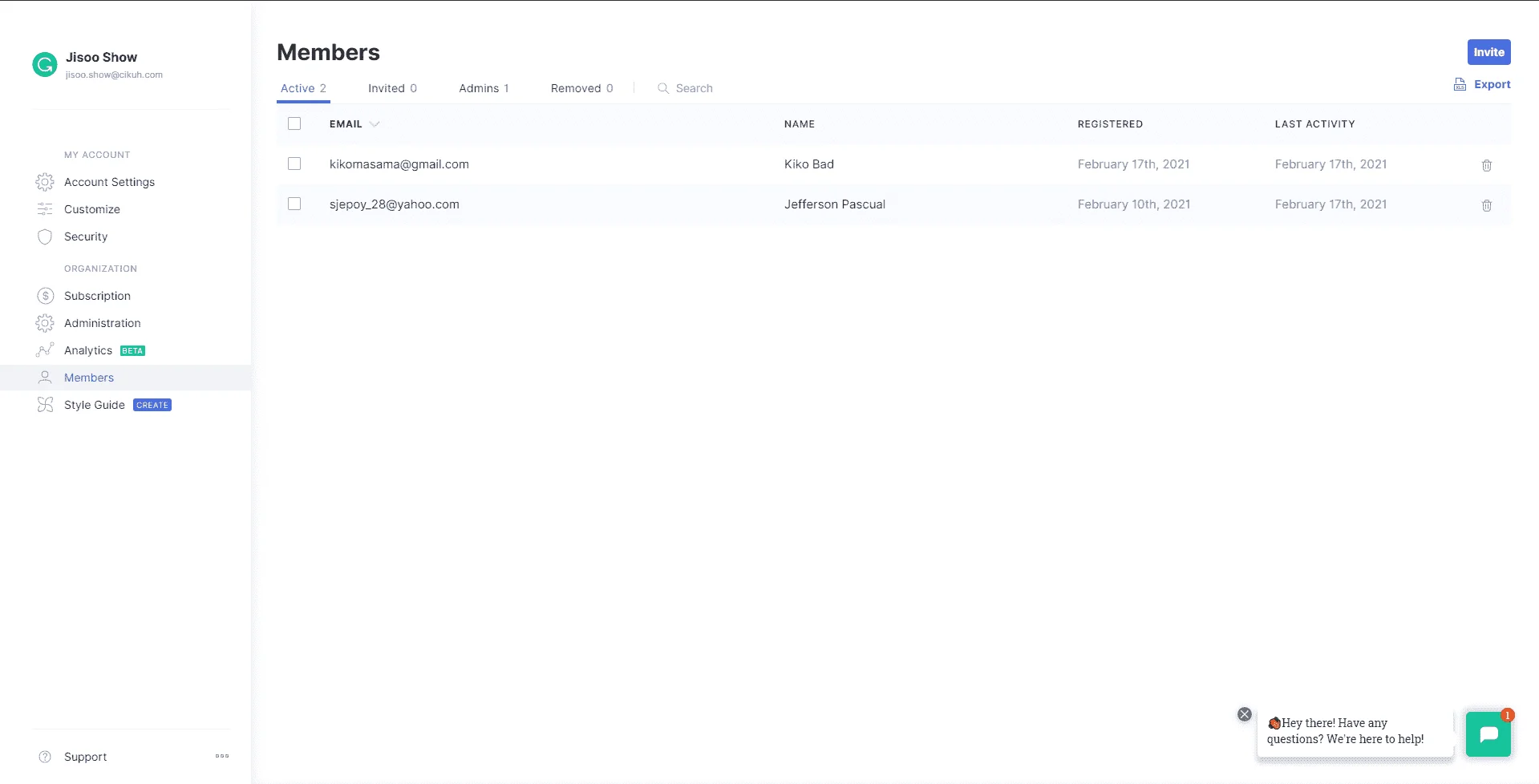Dismiss the chat help popup
Viewport: 1539px width, 784px height.
1244,714
